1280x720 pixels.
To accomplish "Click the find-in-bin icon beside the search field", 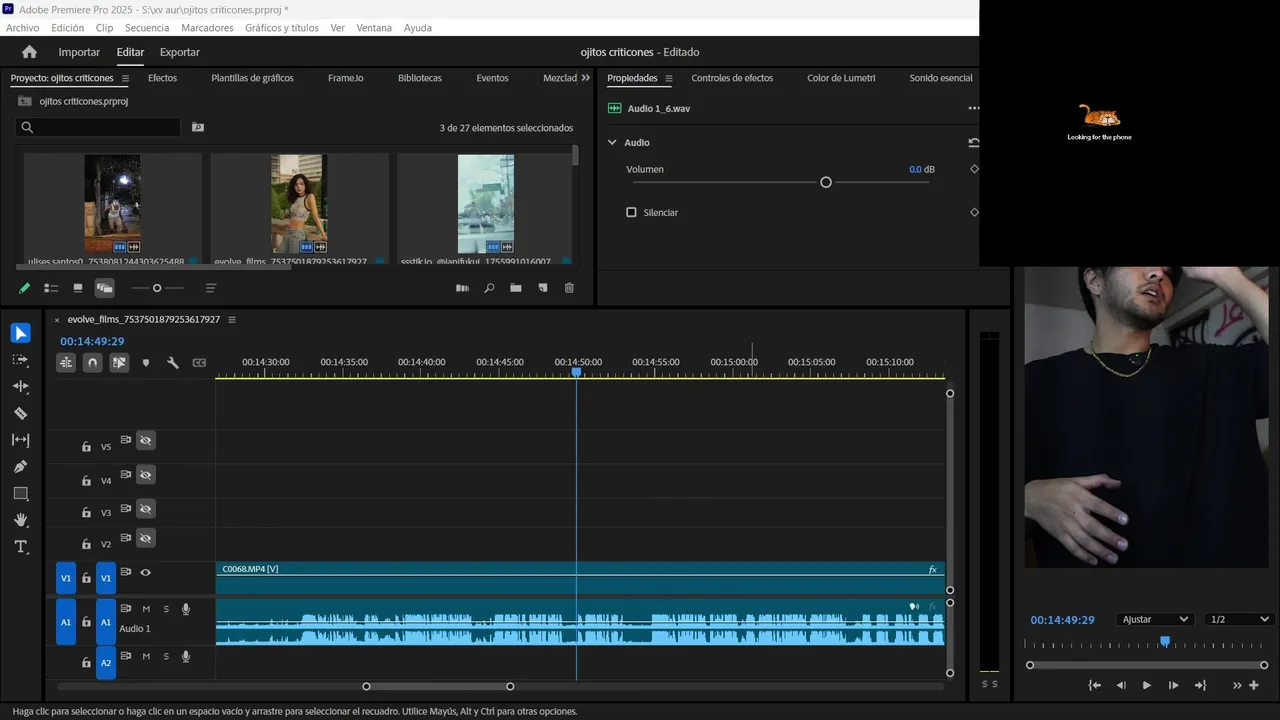I will pyautogui.click(x=198, y=127).
